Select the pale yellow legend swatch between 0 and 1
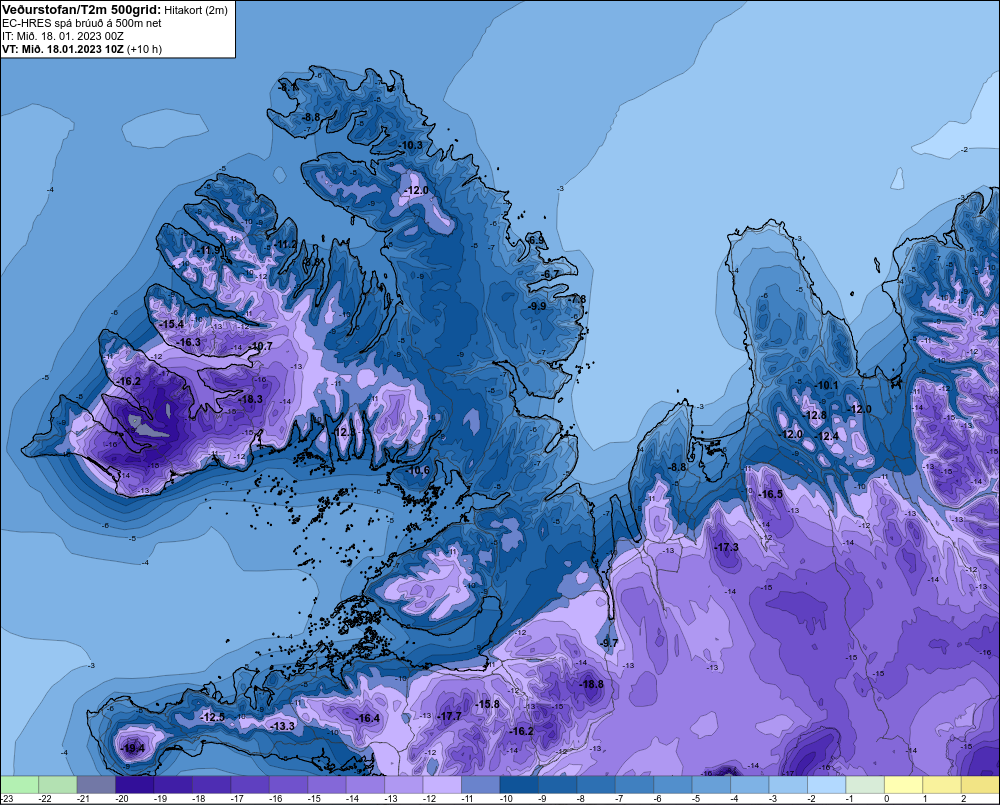 click(903, 785)
